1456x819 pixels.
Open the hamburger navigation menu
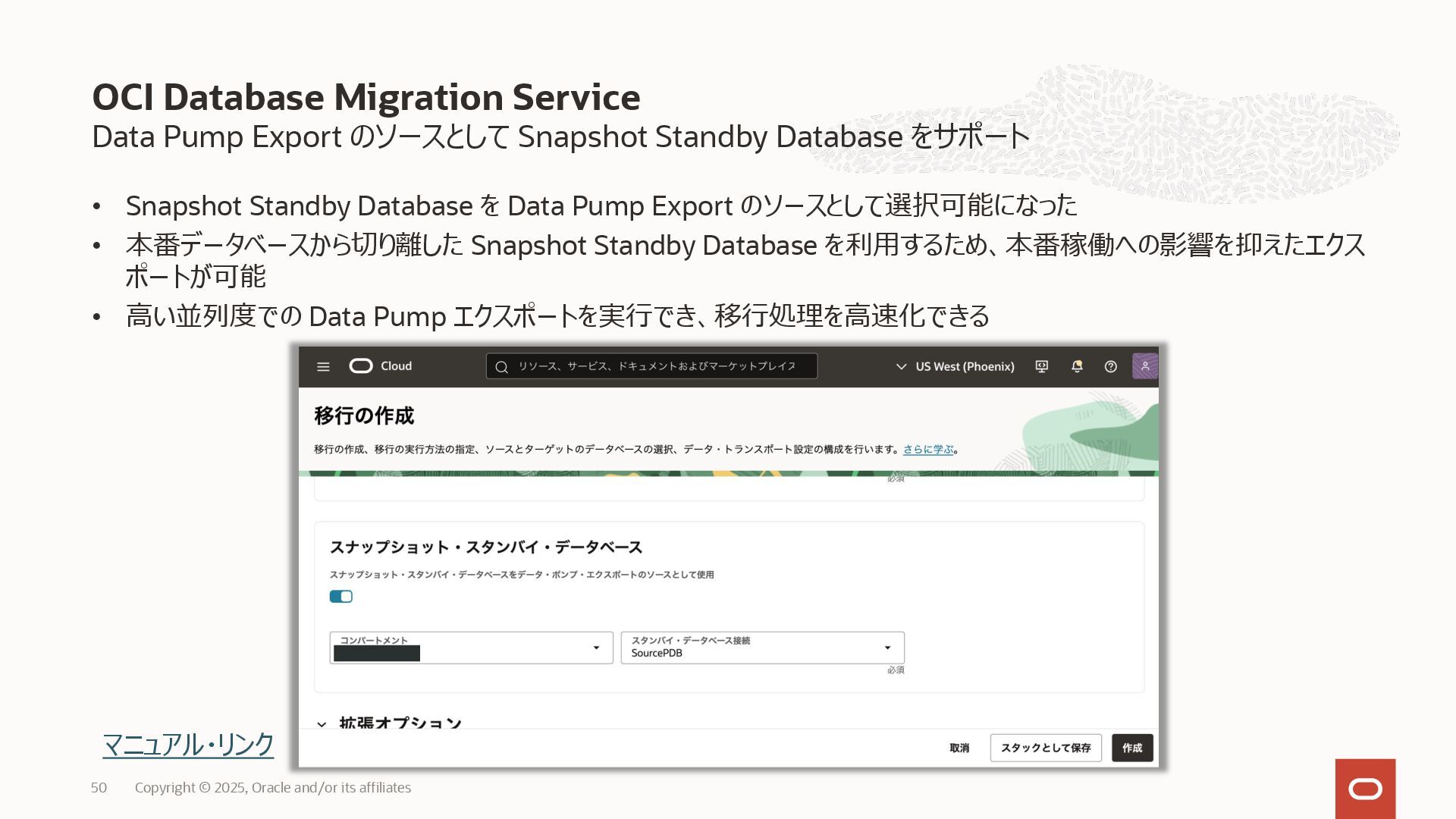pos(323,366)
